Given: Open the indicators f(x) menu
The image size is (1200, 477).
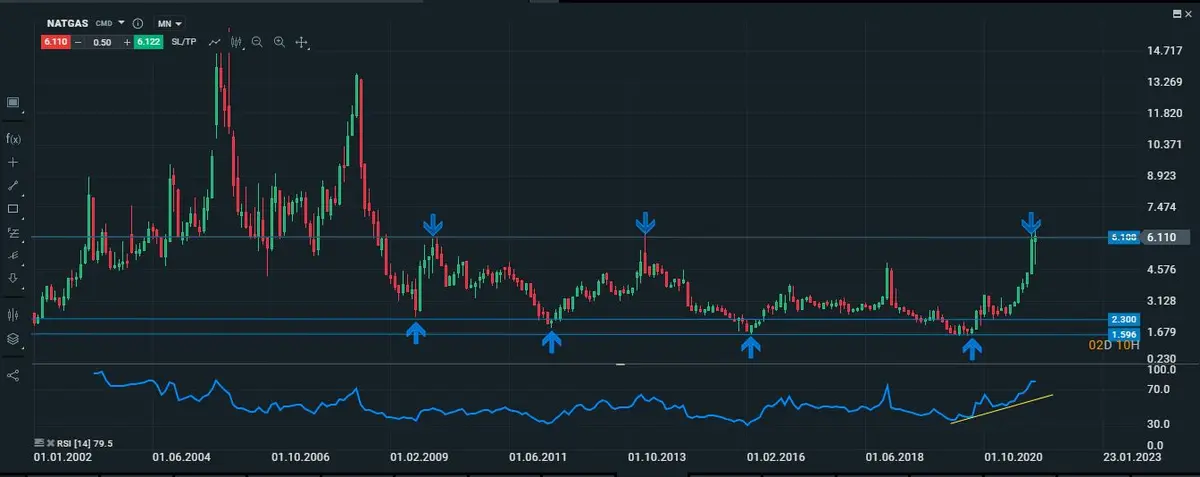Looking at the screenshot, I should (14, 138).
